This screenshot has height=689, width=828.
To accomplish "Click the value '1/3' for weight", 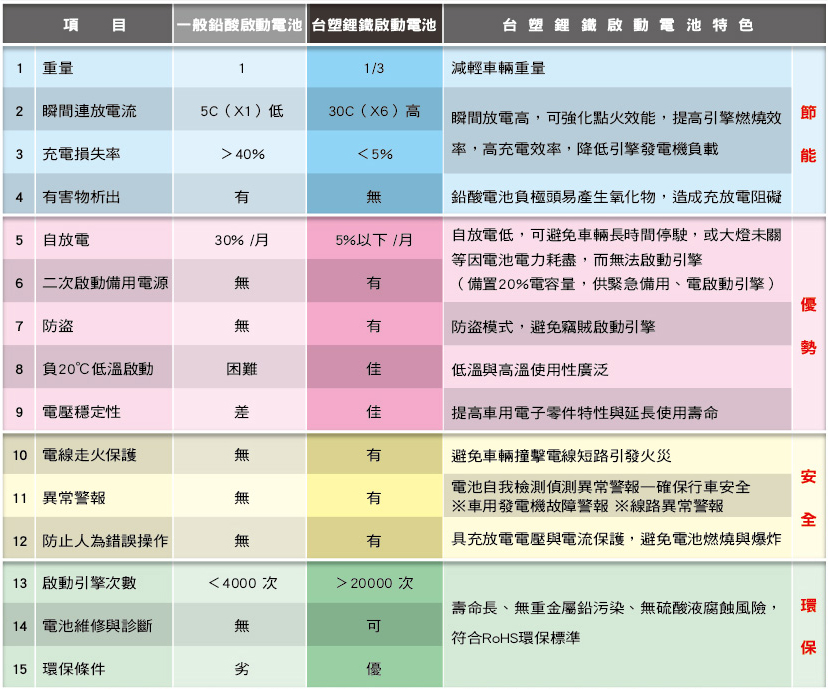I will (x=374, y=68).
